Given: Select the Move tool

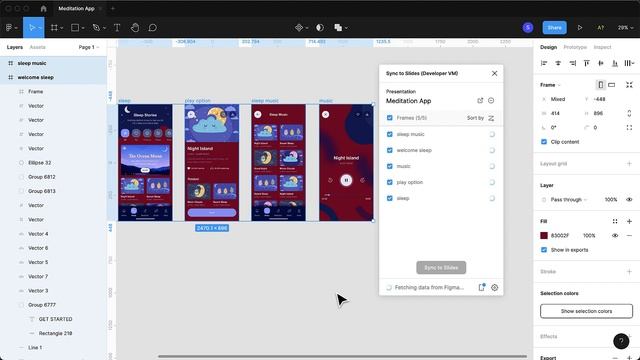Looking at the screenshot, I should 31,28.
